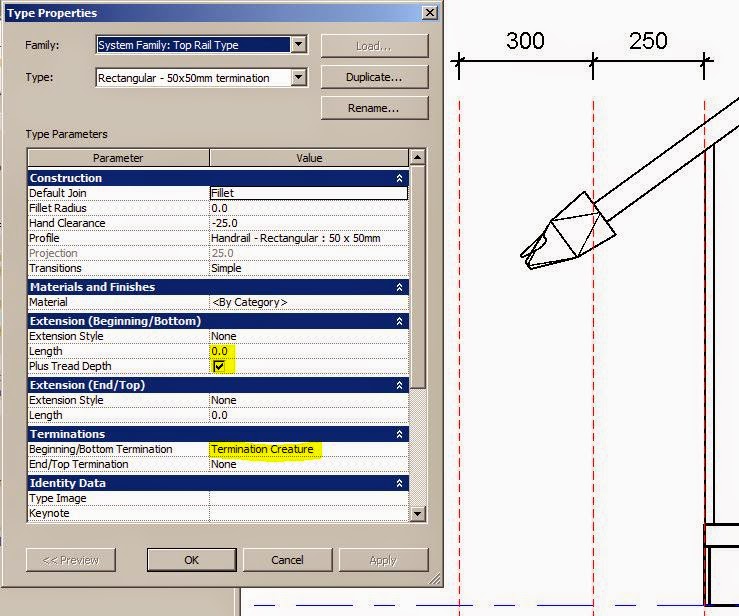
Task: Click the Type Image parameter label
Action: click(x=57, y=498)
